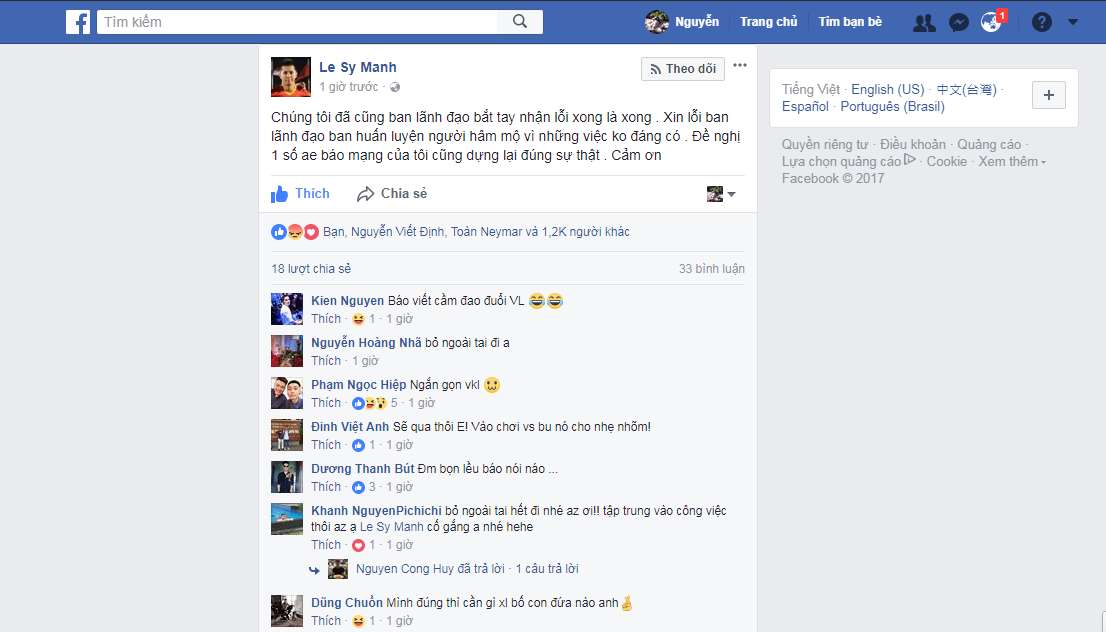The width and height of the screenshot is (1106, 632).
Task: Toggle the Thích like on the post
Action: [300, 194]
